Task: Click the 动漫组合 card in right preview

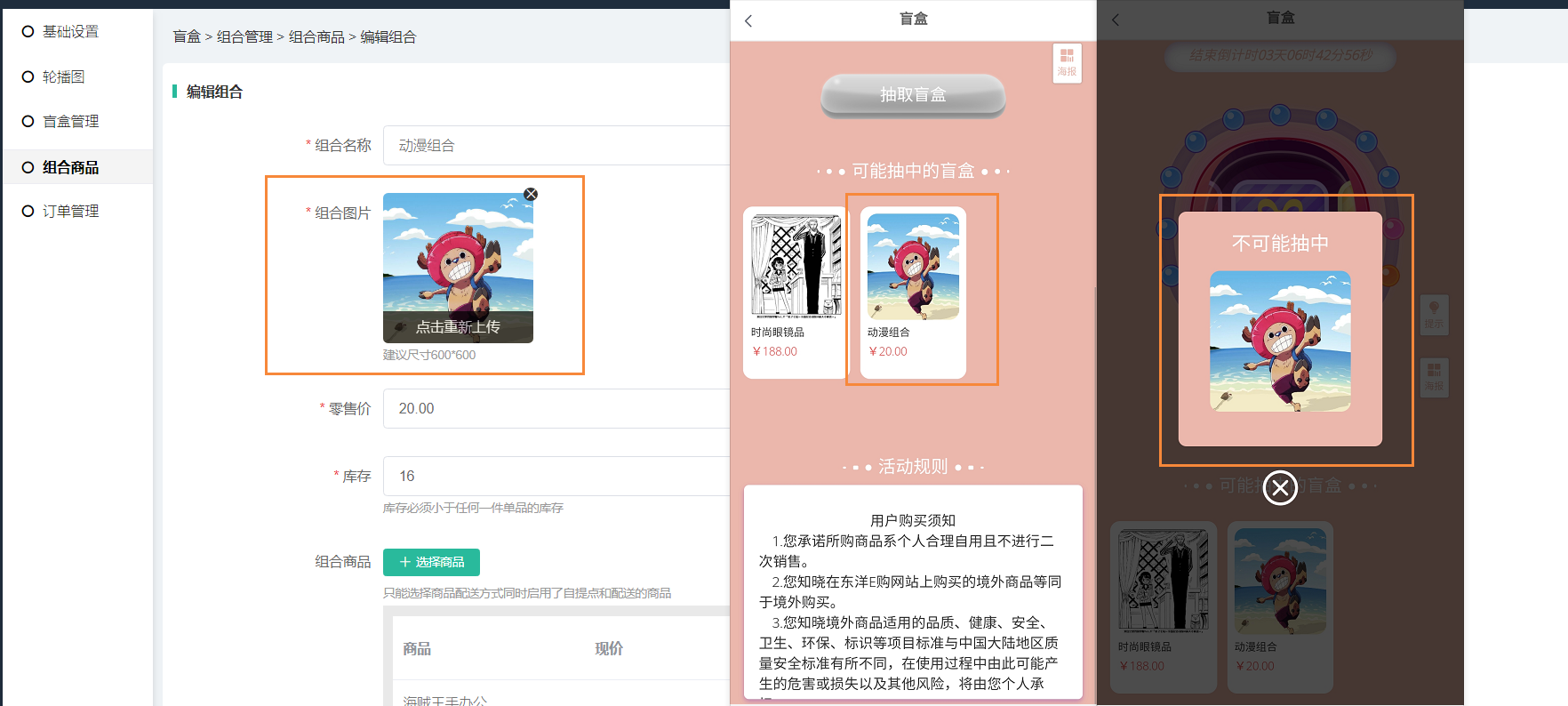Action: point(1280,606)
